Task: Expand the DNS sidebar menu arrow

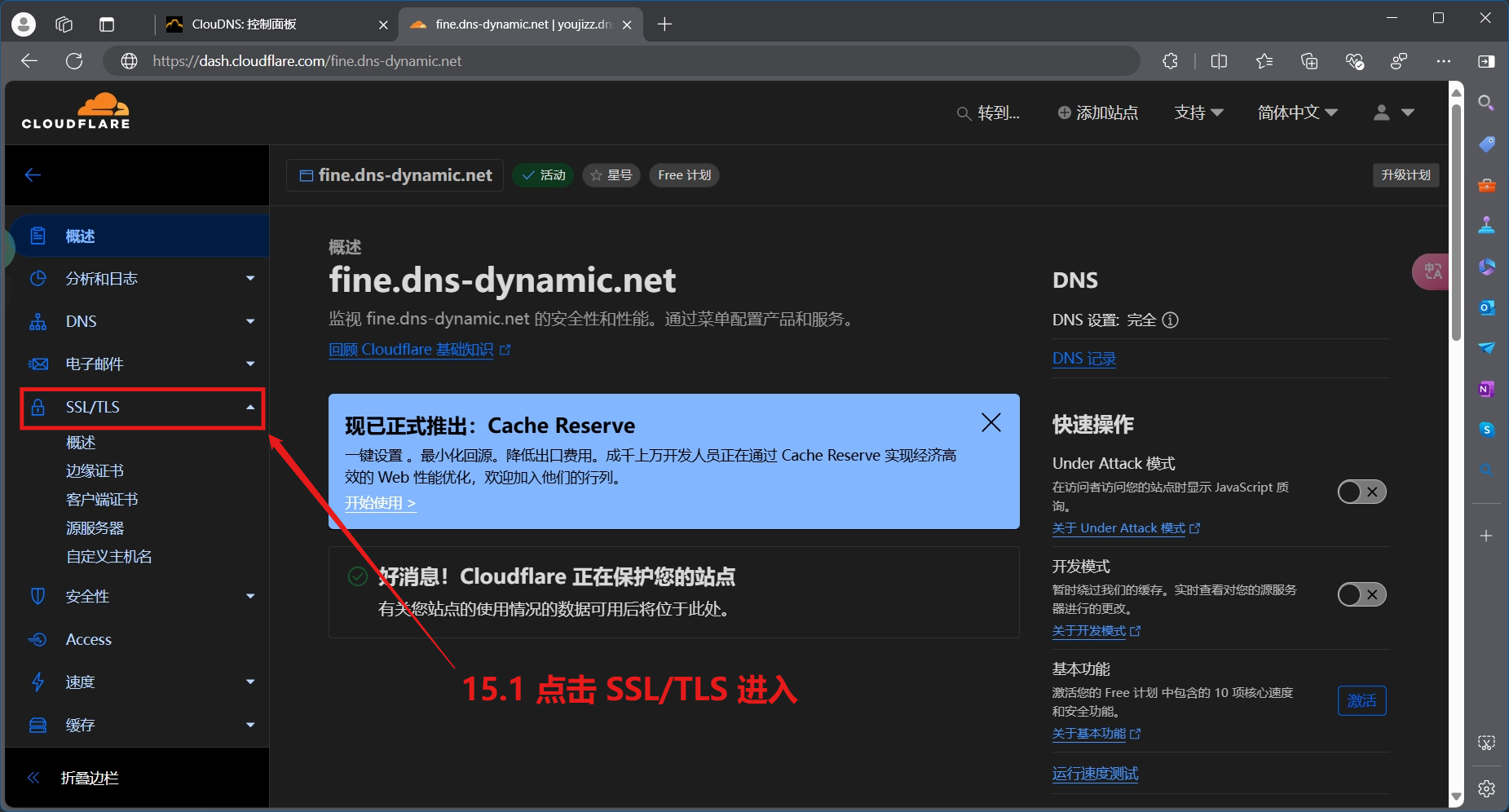Action: (250, 321)
